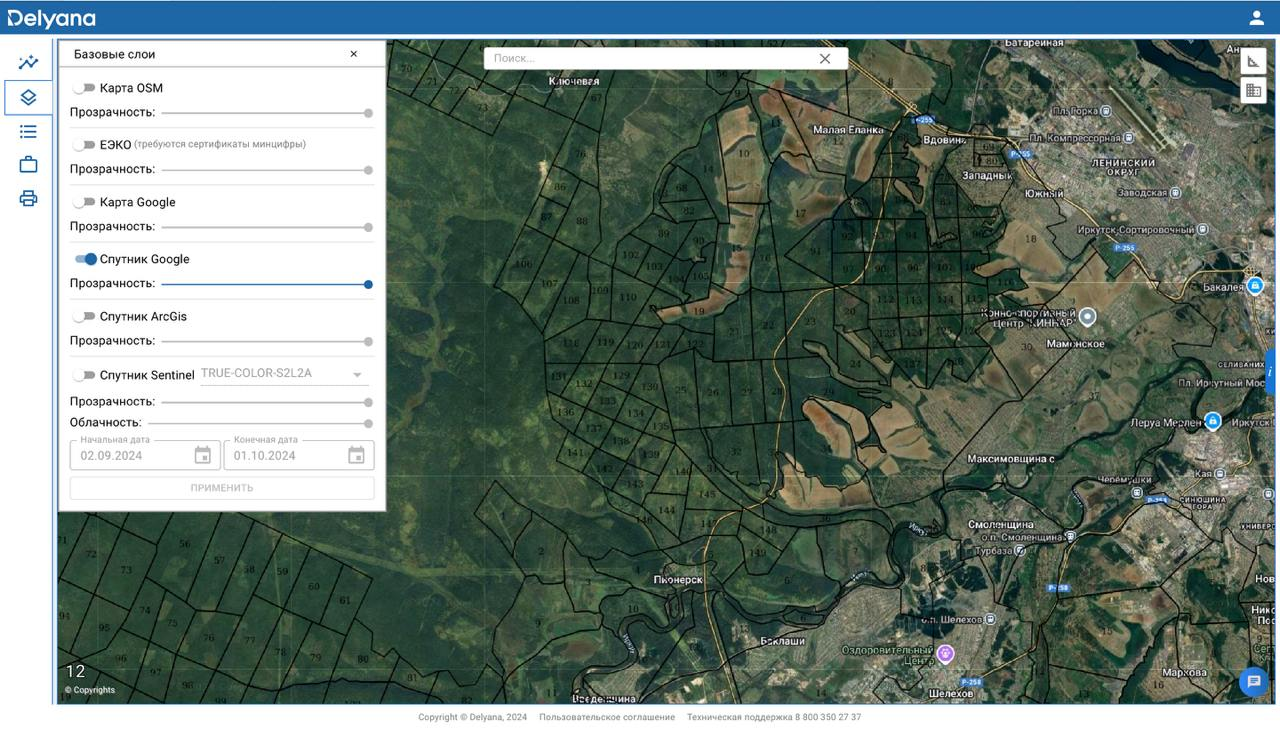The width and height of the screenshot is (1280, 730).
Task: Open the user account profile icon
Action: pyautogui.click(x=1256, y=18)
